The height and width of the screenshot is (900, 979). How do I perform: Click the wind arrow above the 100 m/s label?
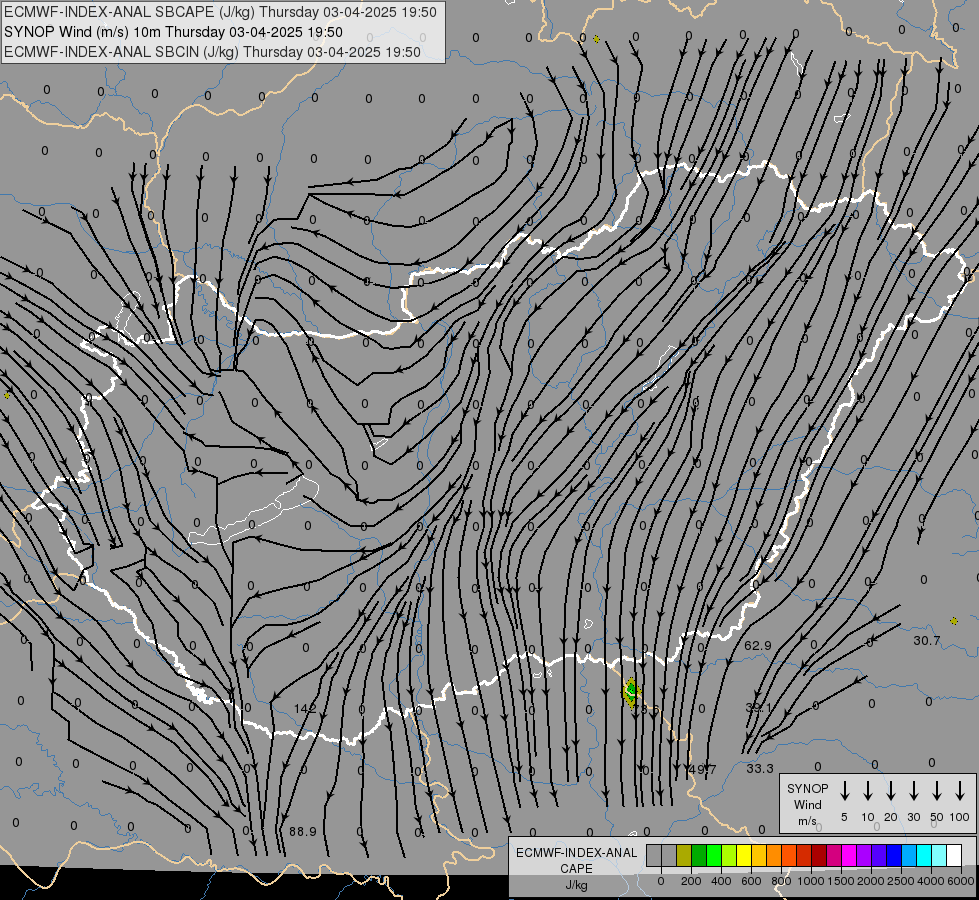click(960, 791)
